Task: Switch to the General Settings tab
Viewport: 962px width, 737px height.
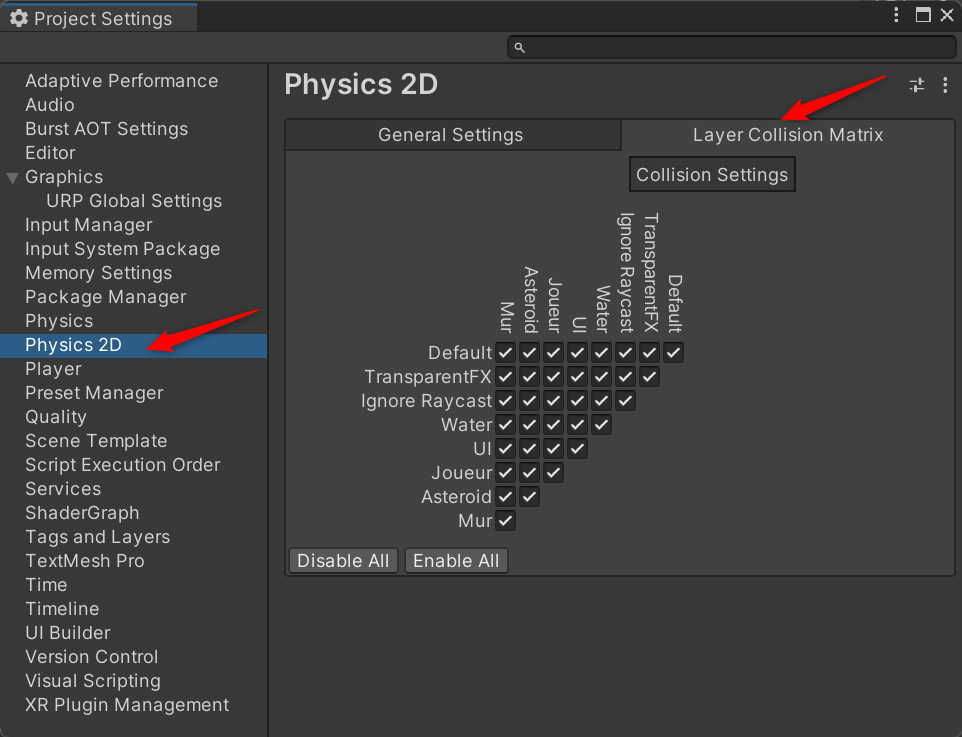Action: point(452,134)
